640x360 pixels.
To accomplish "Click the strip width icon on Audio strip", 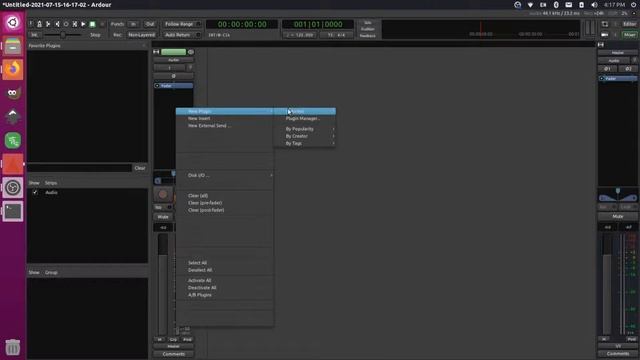I will coord(156,52).
